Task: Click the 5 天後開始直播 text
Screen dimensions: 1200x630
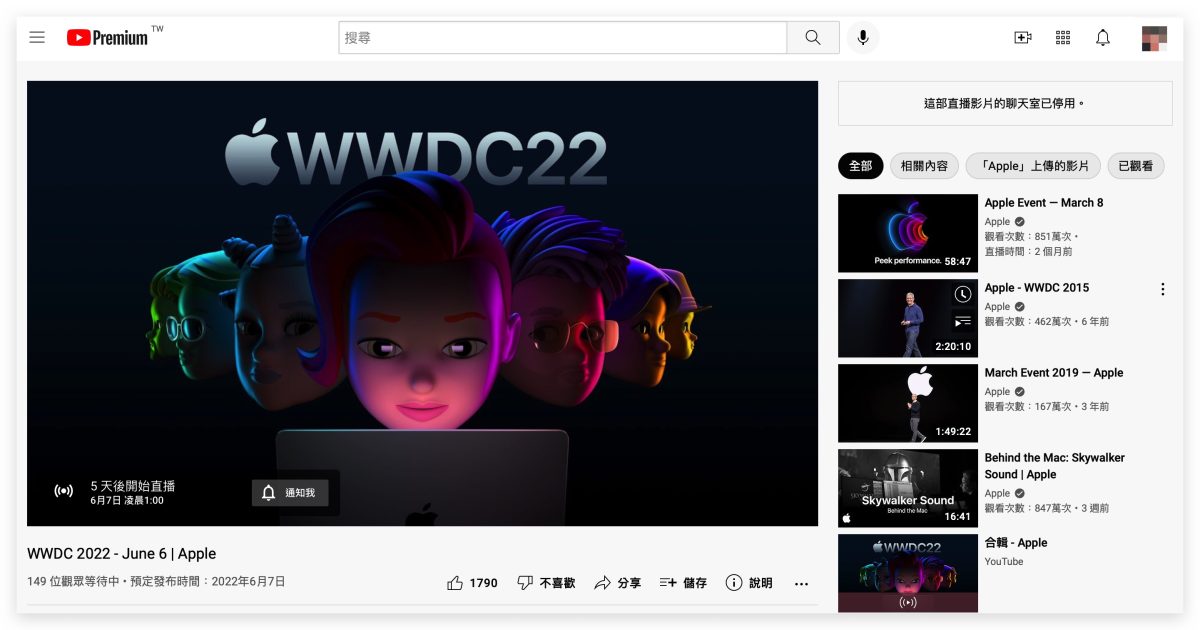Action: pyautogui.click(x=133, y=486)
